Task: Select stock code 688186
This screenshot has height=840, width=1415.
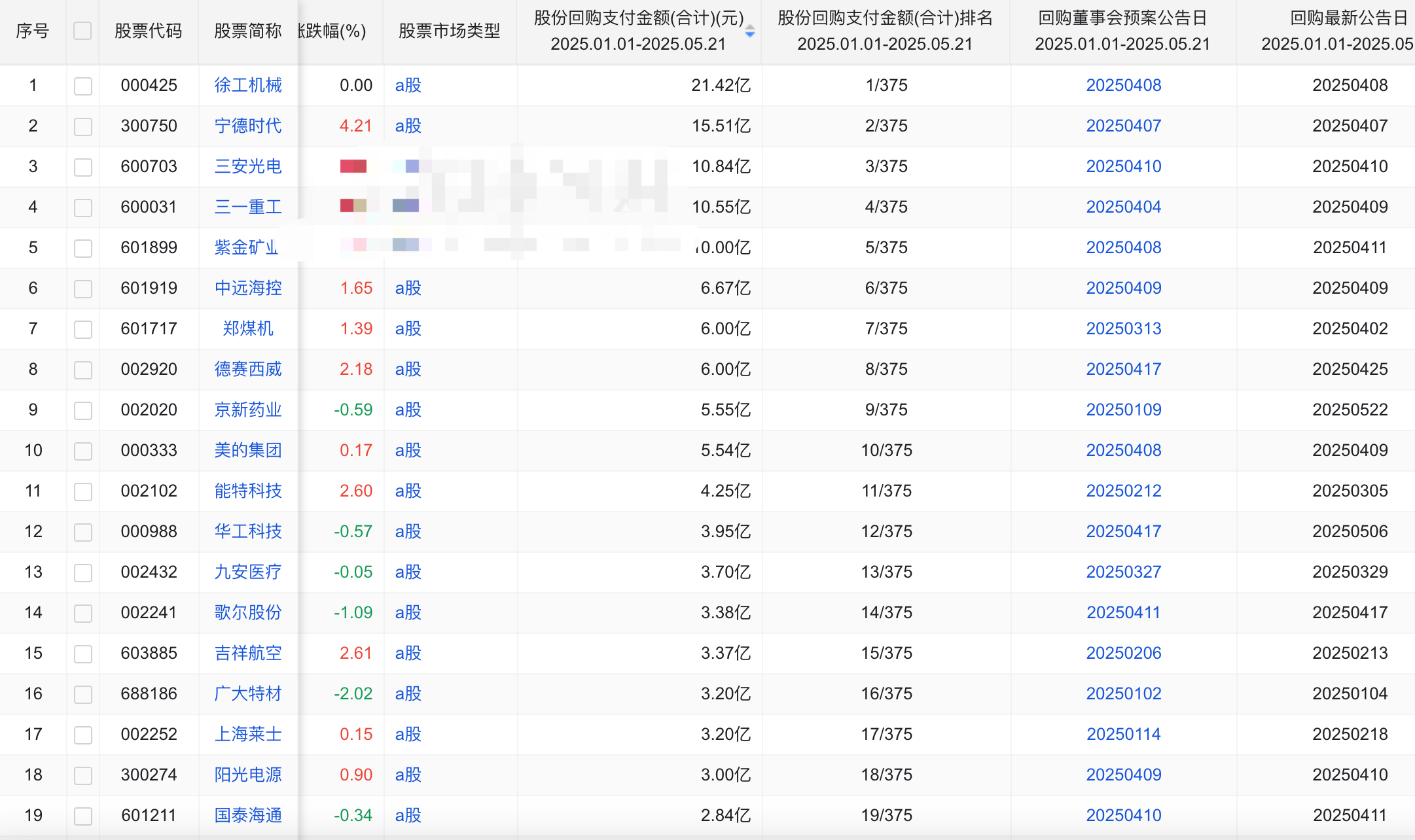Action: pos(149,693)
